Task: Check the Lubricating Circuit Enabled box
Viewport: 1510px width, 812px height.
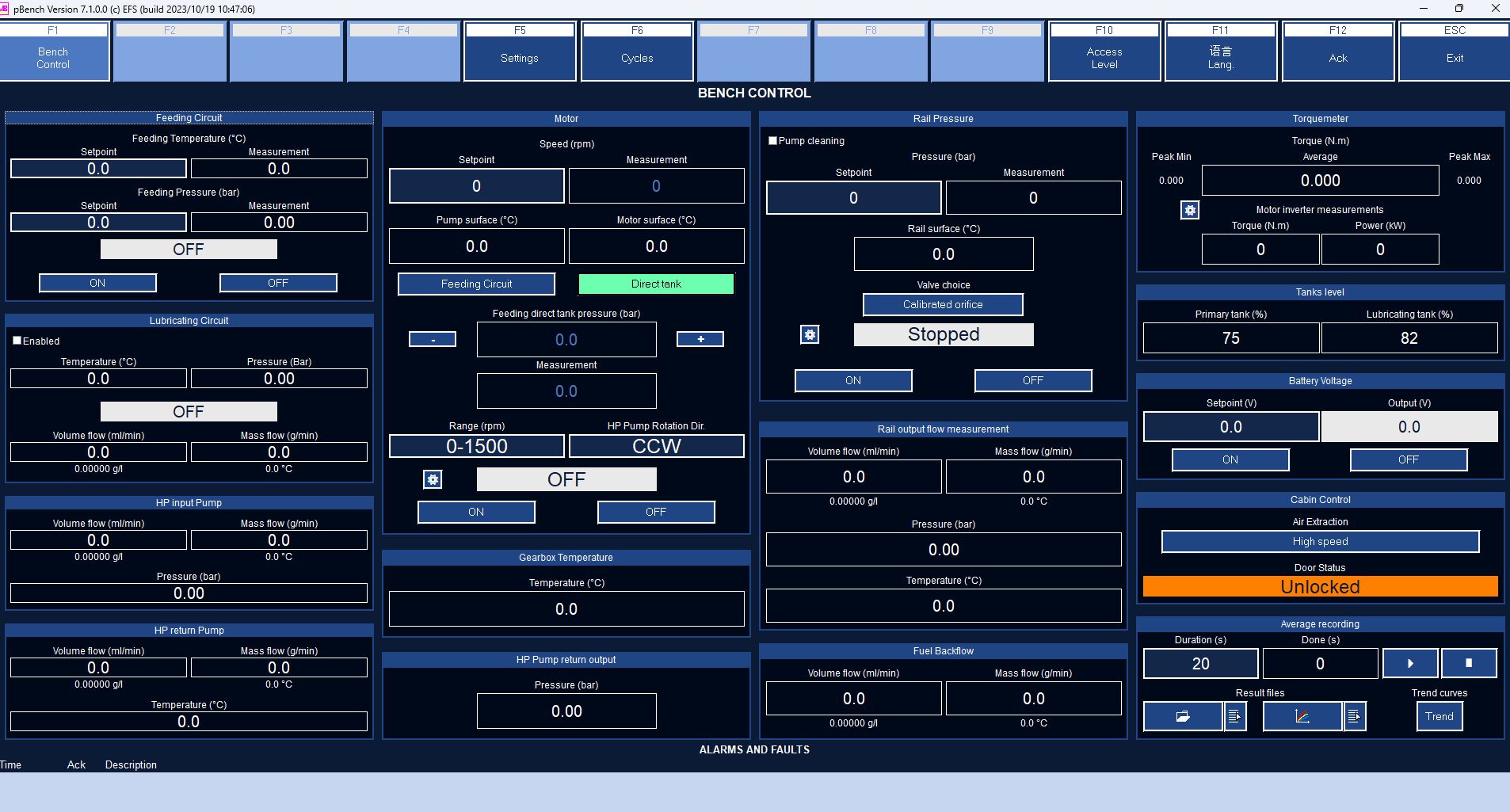Action: (17, 341)
